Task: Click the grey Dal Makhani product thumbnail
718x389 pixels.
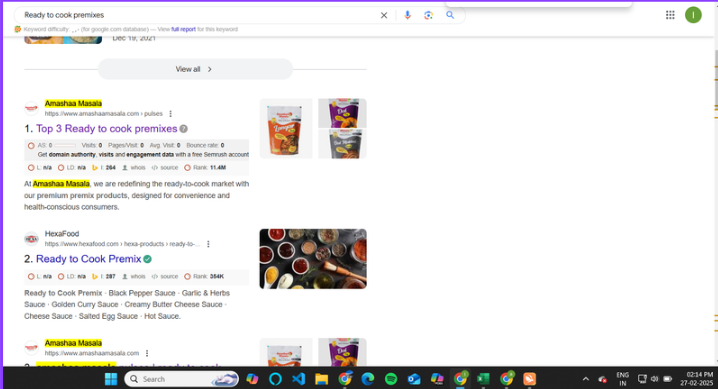Action: tap(343, 144)
